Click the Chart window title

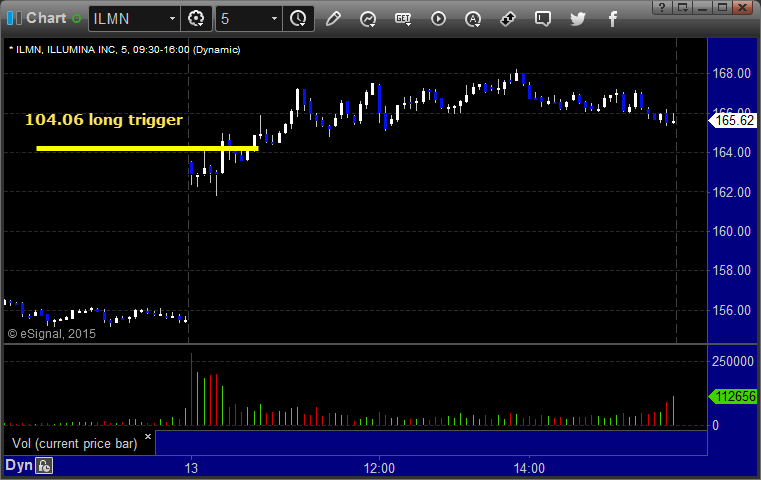coord(46,18)
